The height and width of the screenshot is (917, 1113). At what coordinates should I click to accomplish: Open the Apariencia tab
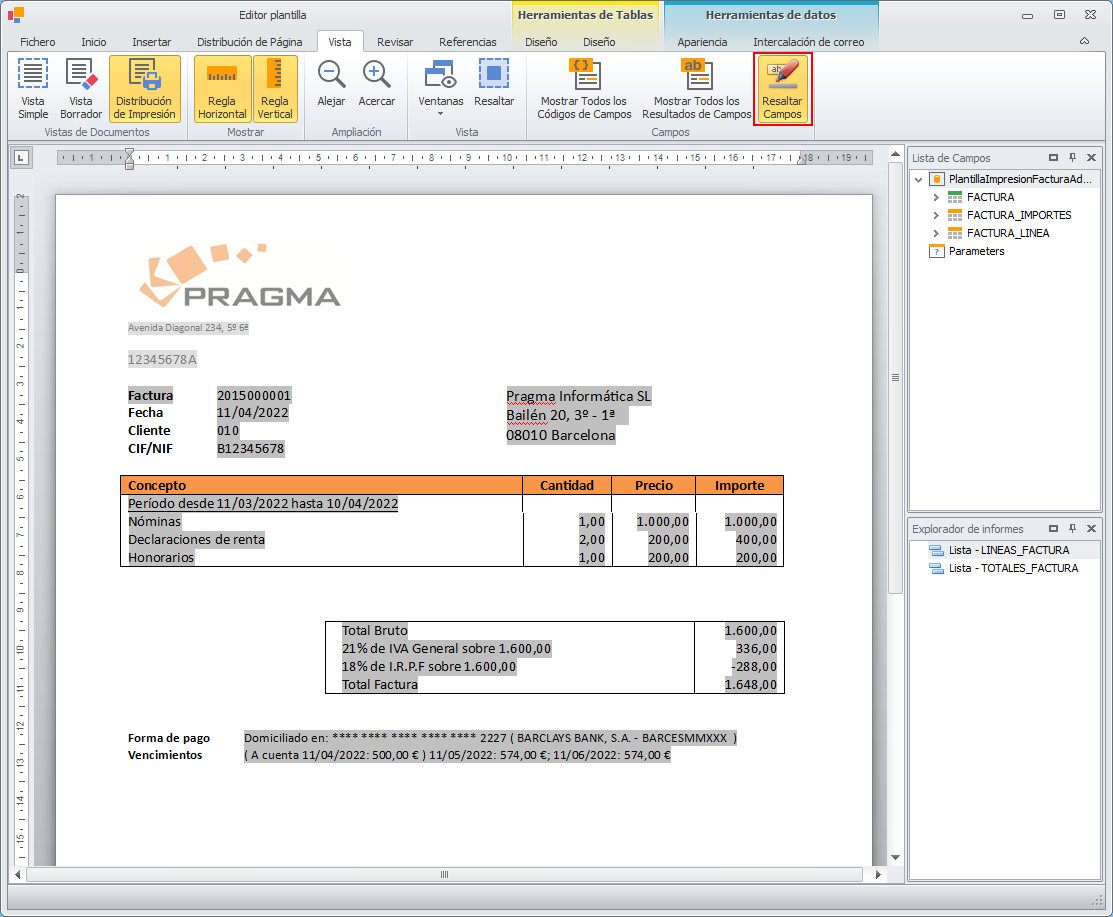point(702,42)
